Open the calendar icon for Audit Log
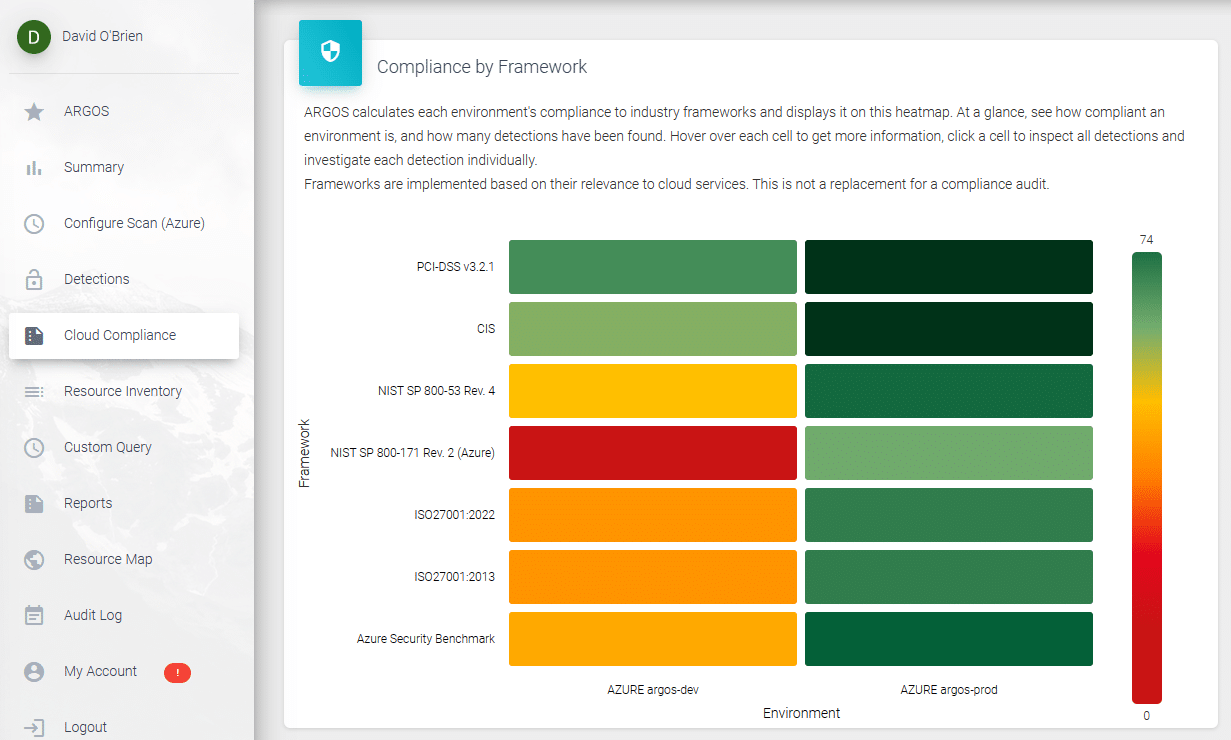 31,615
